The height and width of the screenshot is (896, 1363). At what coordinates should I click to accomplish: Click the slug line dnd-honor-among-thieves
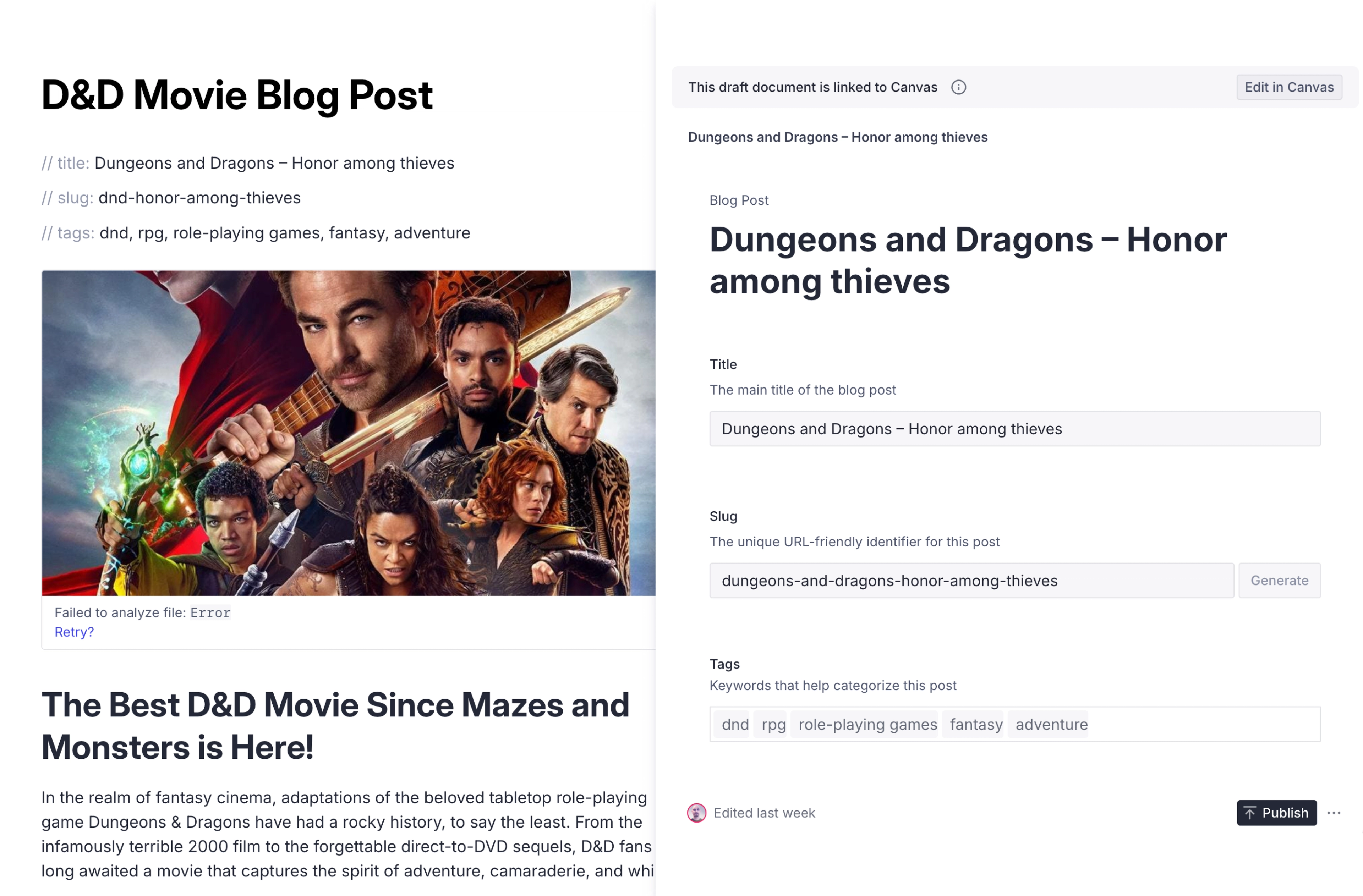pyautogui.click(x=199, y=198)
